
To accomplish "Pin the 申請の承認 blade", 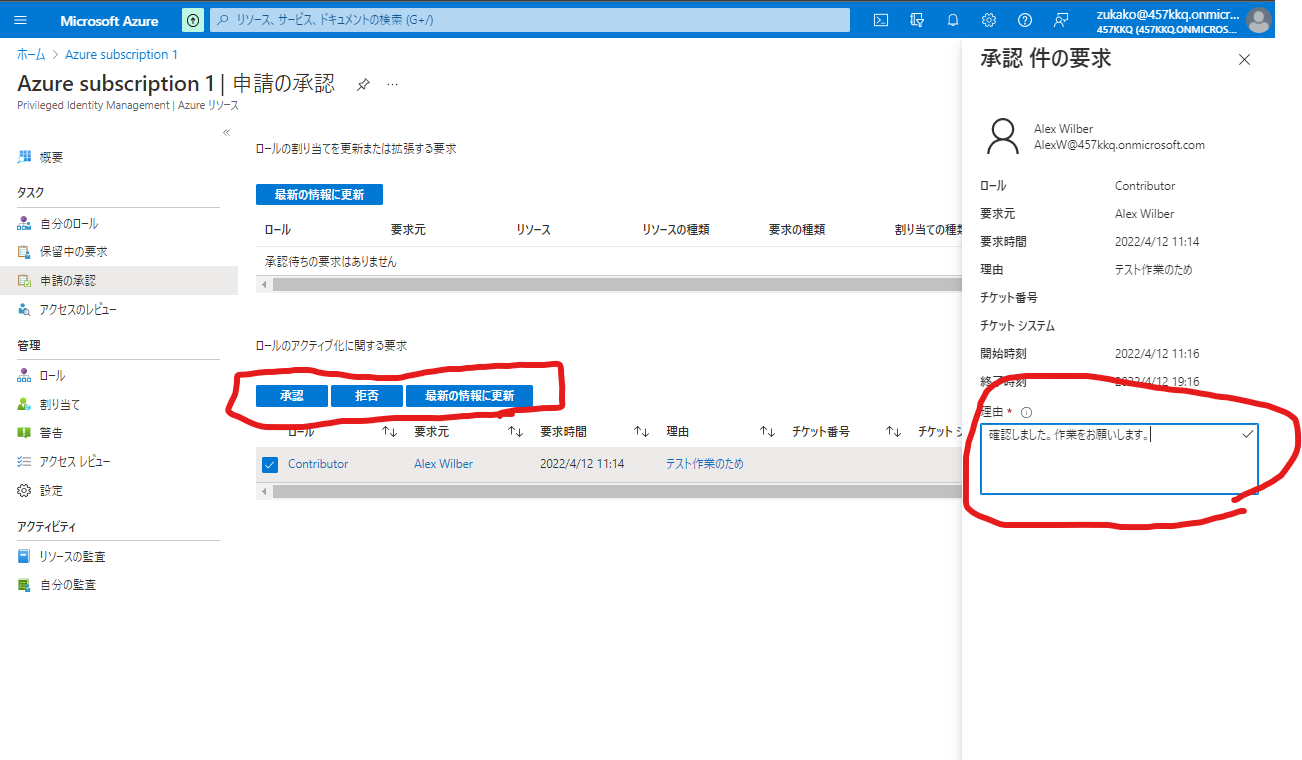I will [x=363, y=85].
